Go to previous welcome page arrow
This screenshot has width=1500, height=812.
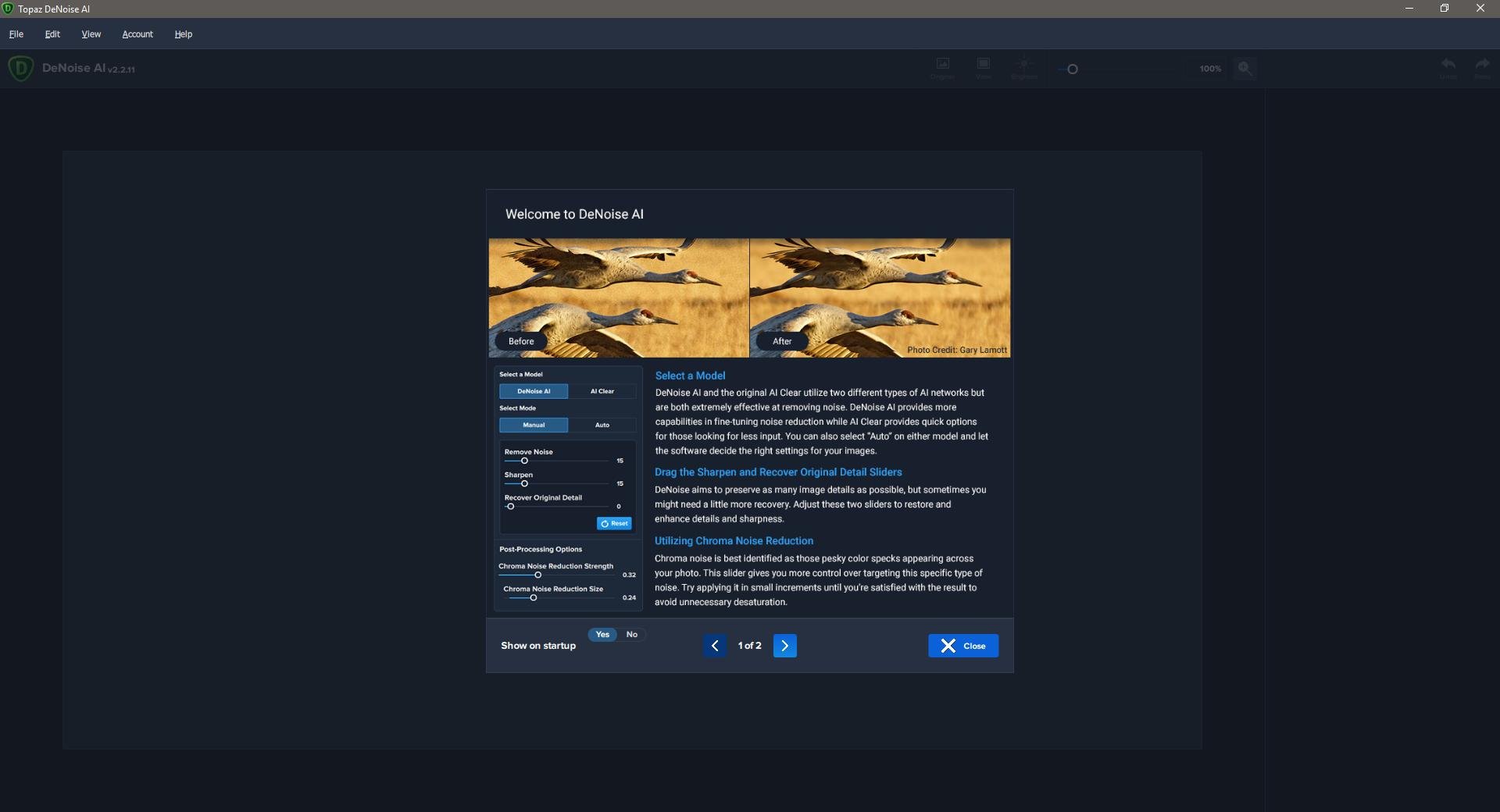715,646
